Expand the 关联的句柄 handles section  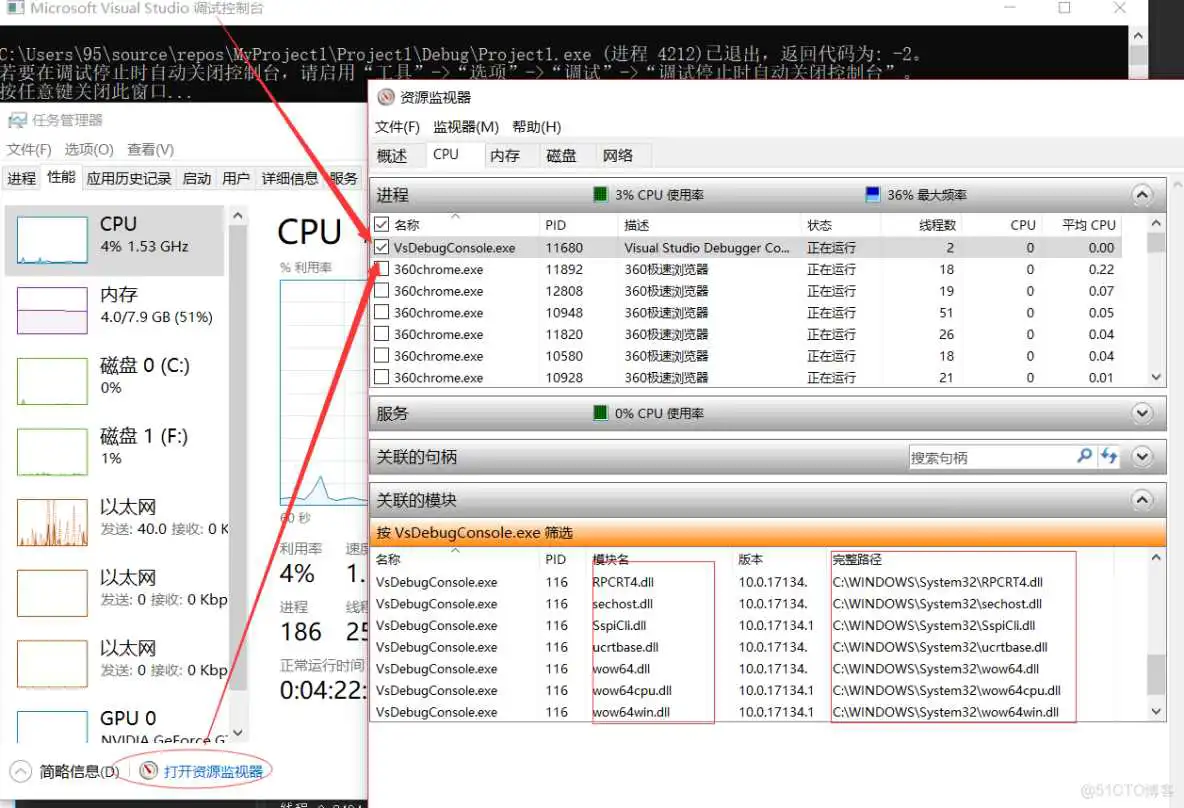tap(1141, 456)
